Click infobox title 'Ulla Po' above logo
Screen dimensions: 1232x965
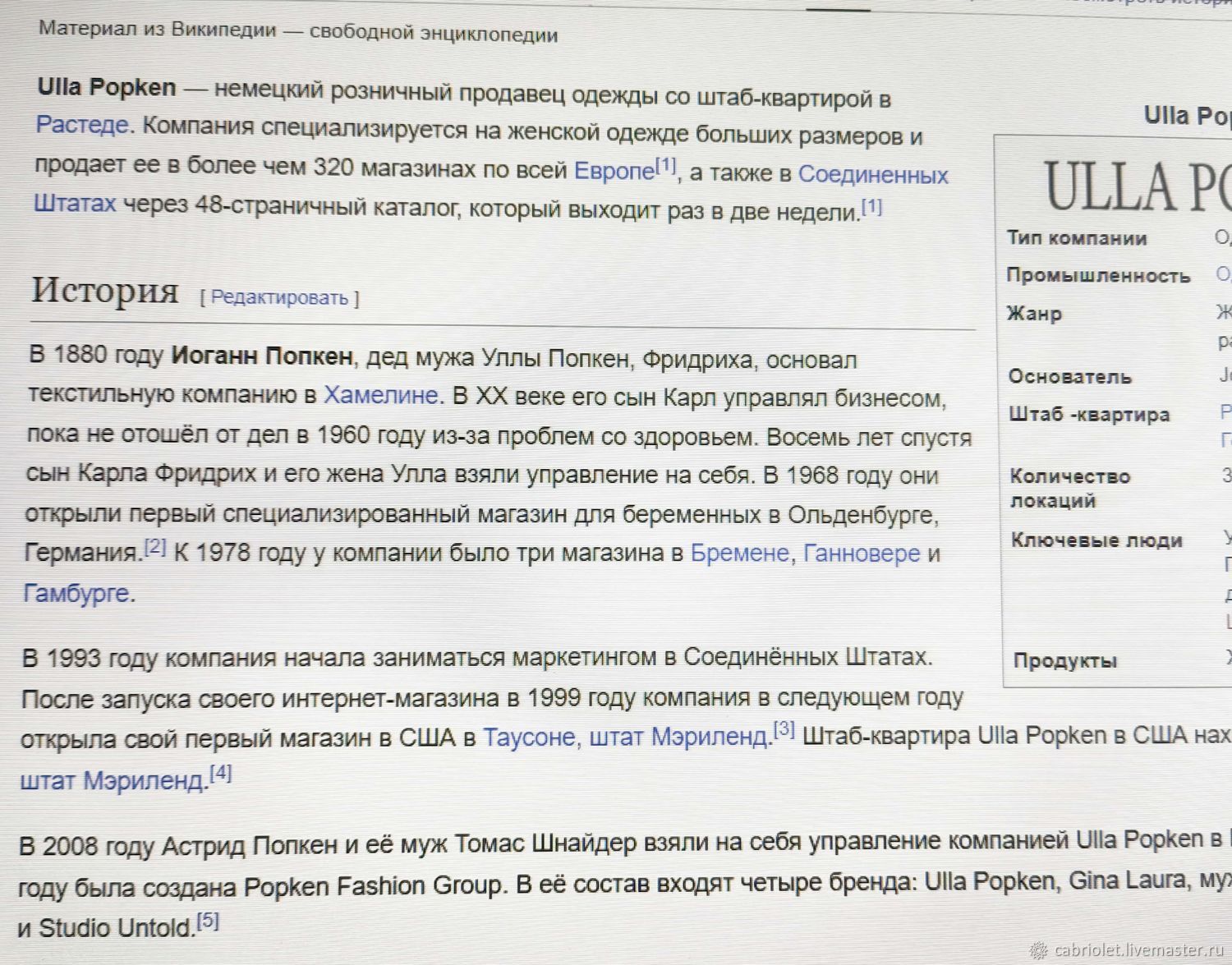pyautogui.click(x=1188, y=116)
